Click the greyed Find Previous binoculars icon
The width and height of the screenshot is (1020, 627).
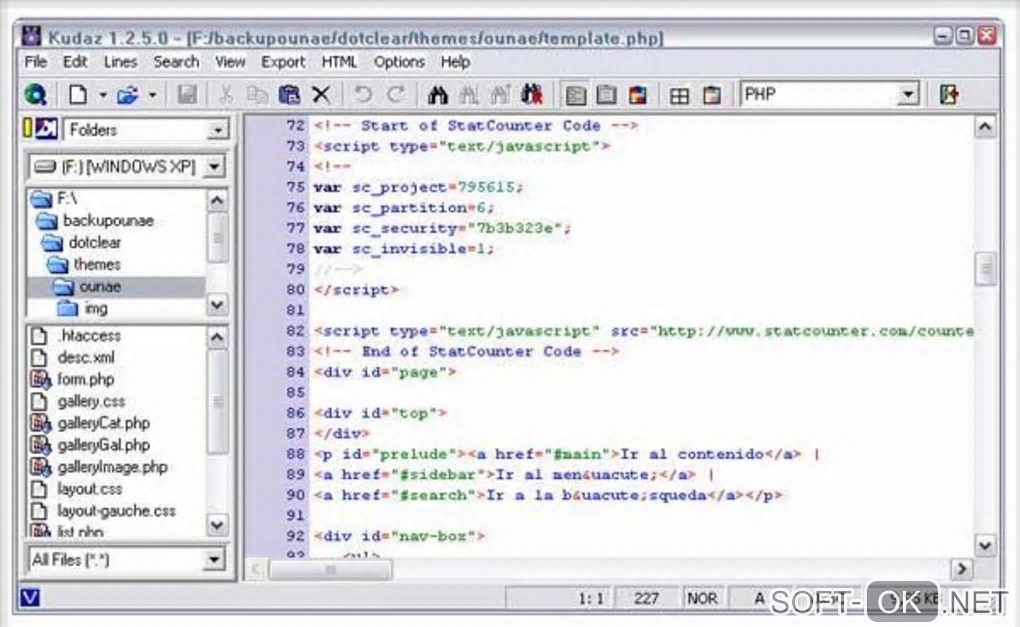click(500, 95)
